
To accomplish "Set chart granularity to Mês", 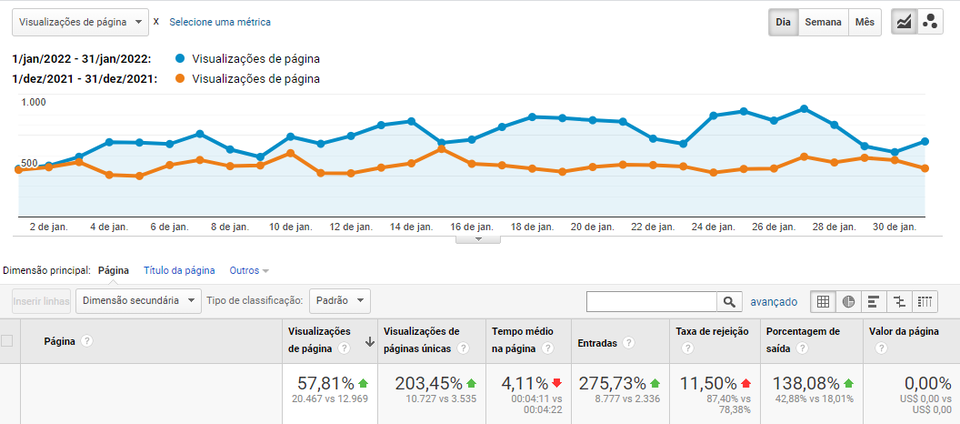I will pos(865,22).
